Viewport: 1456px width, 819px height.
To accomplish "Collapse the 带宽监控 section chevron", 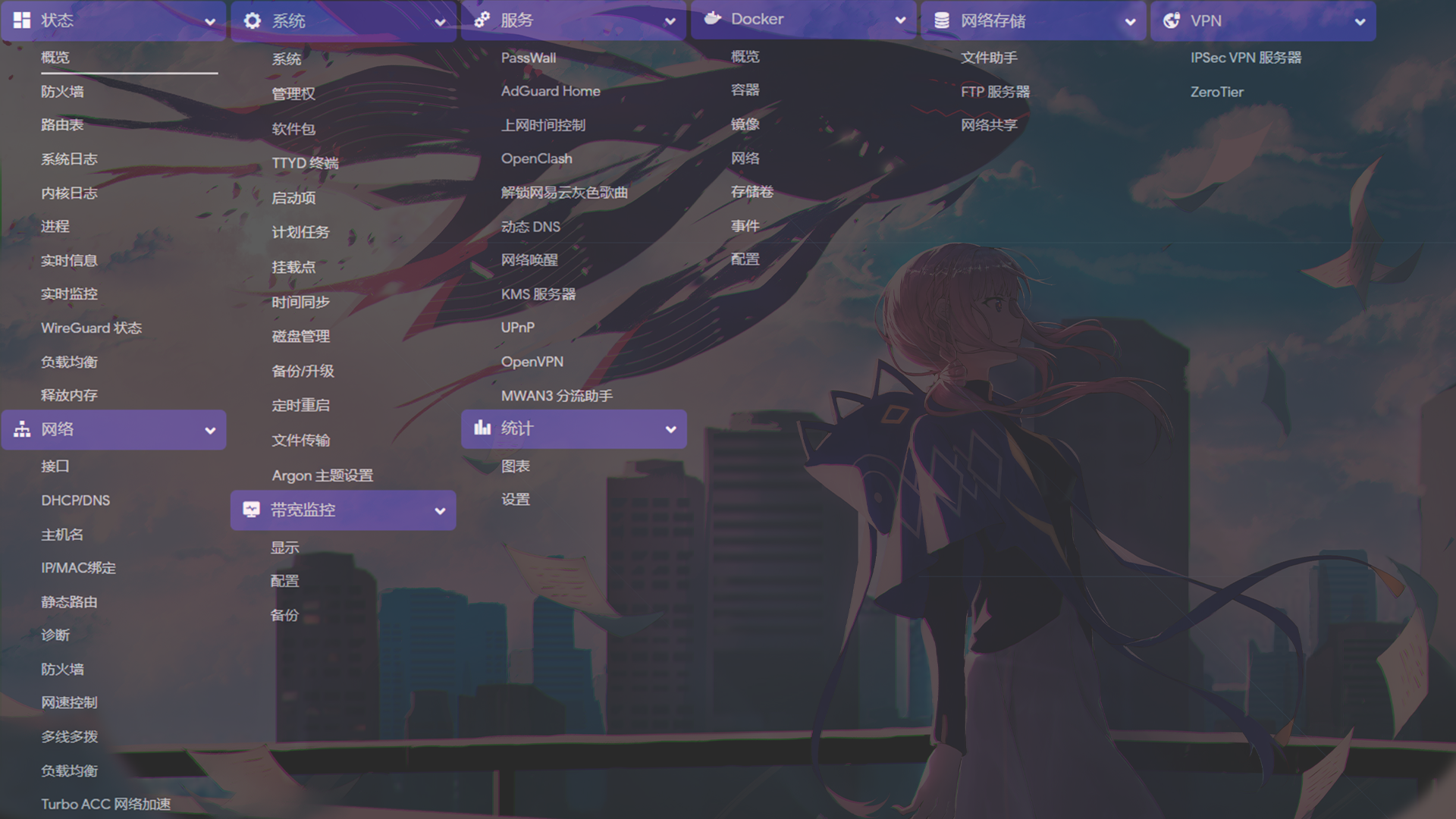I will tap(440, 511).
